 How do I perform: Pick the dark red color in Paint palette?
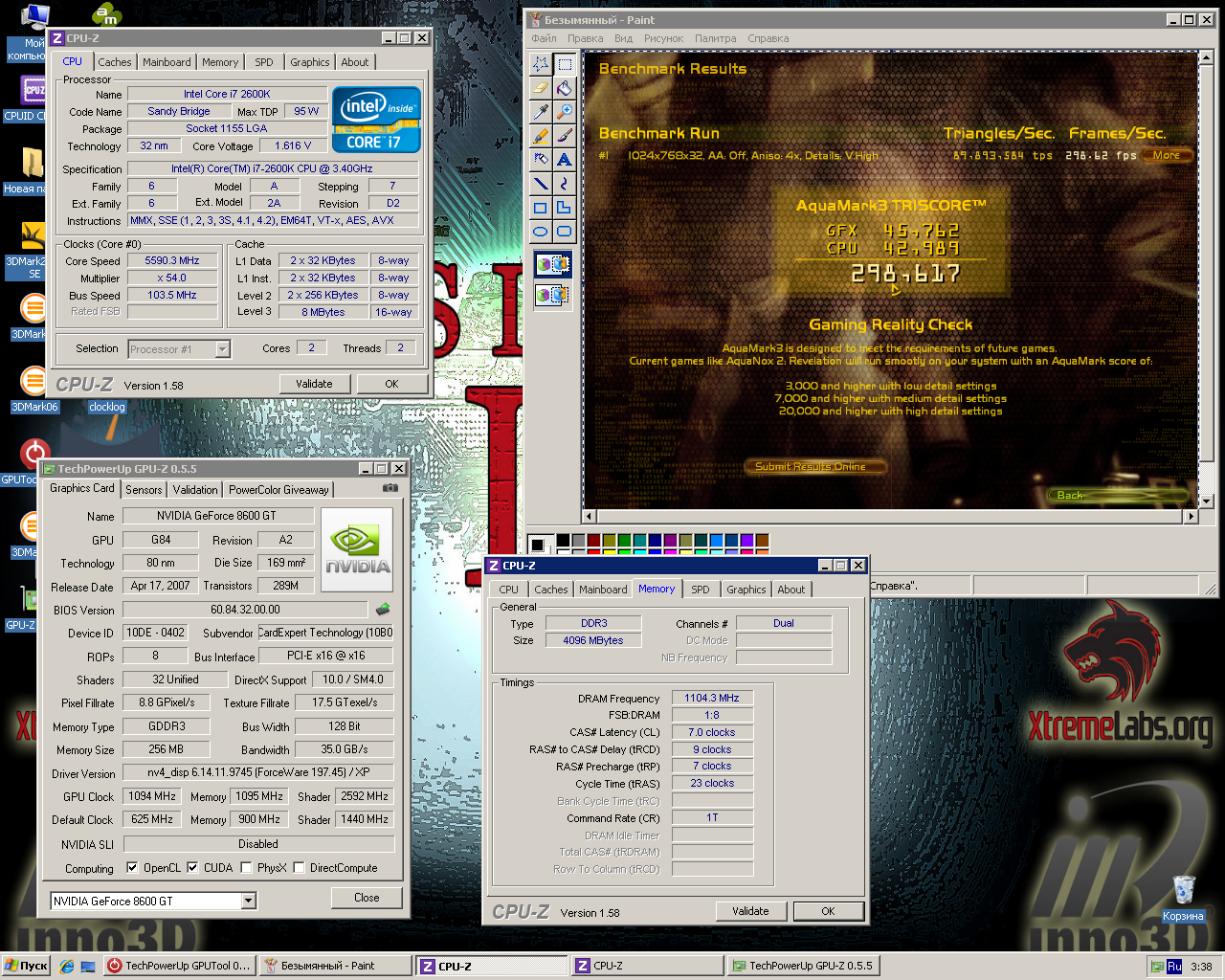point(594,541)
